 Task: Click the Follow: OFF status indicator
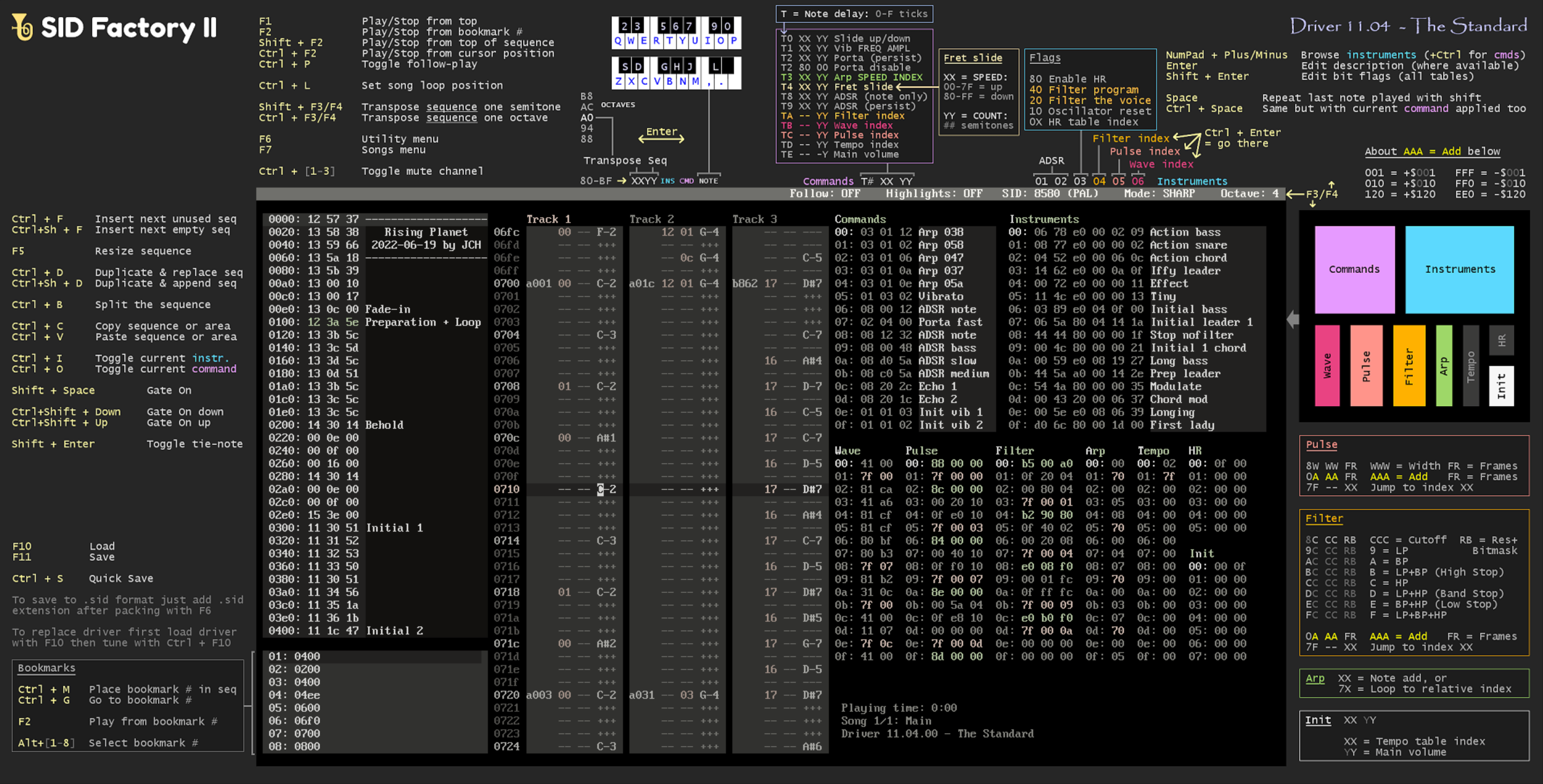pos(824,193)
